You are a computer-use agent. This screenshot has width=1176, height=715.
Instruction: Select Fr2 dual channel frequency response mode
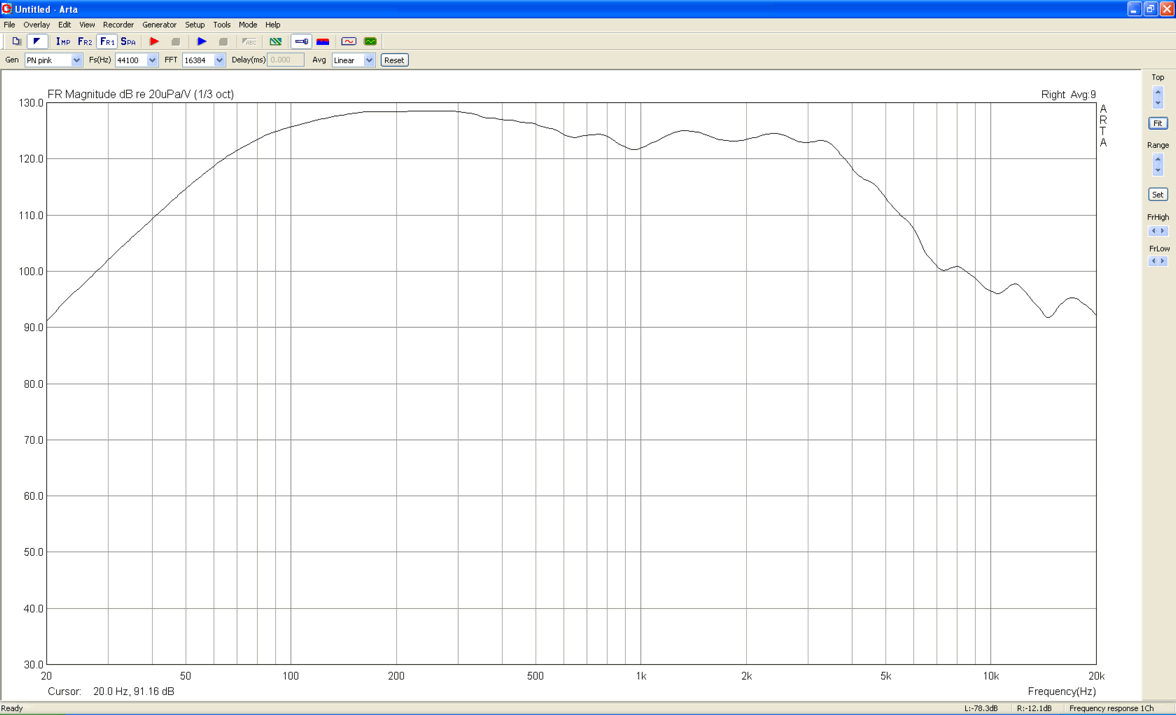85,41
